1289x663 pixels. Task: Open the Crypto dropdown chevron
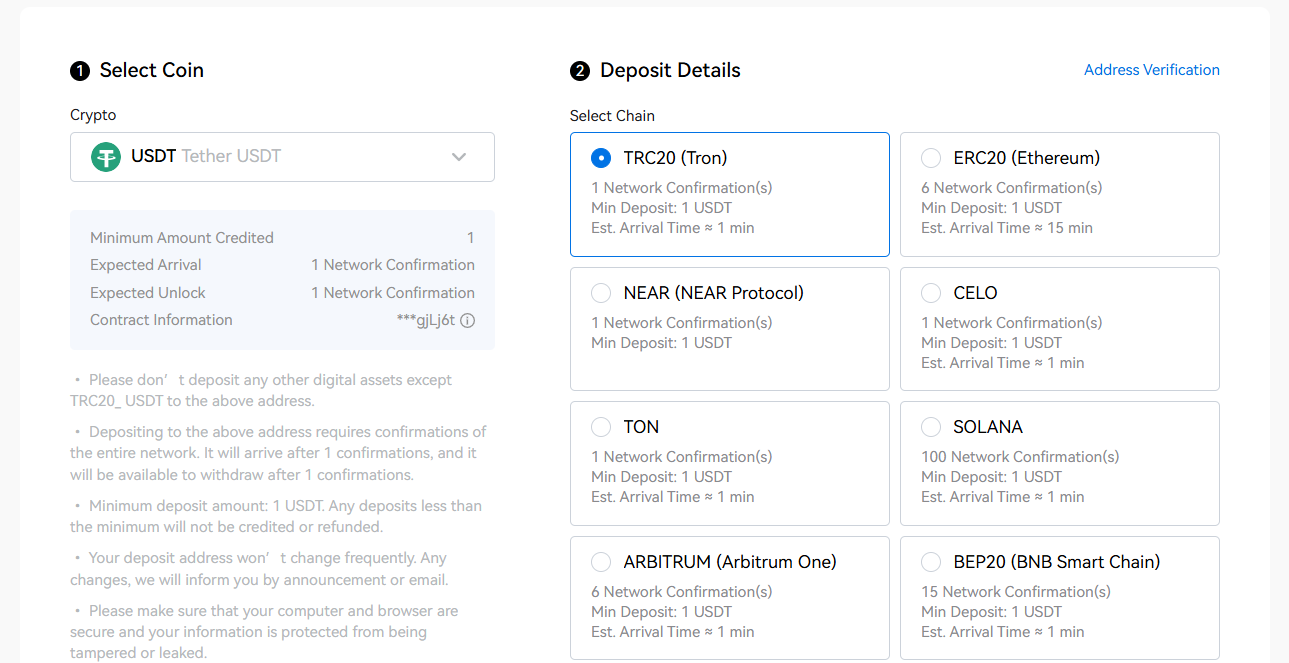coord(459,157)
